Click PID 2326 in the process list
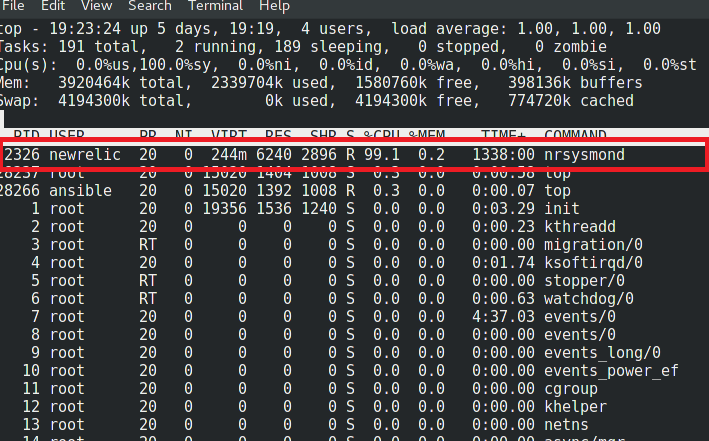709x441 pixels. 22,155
